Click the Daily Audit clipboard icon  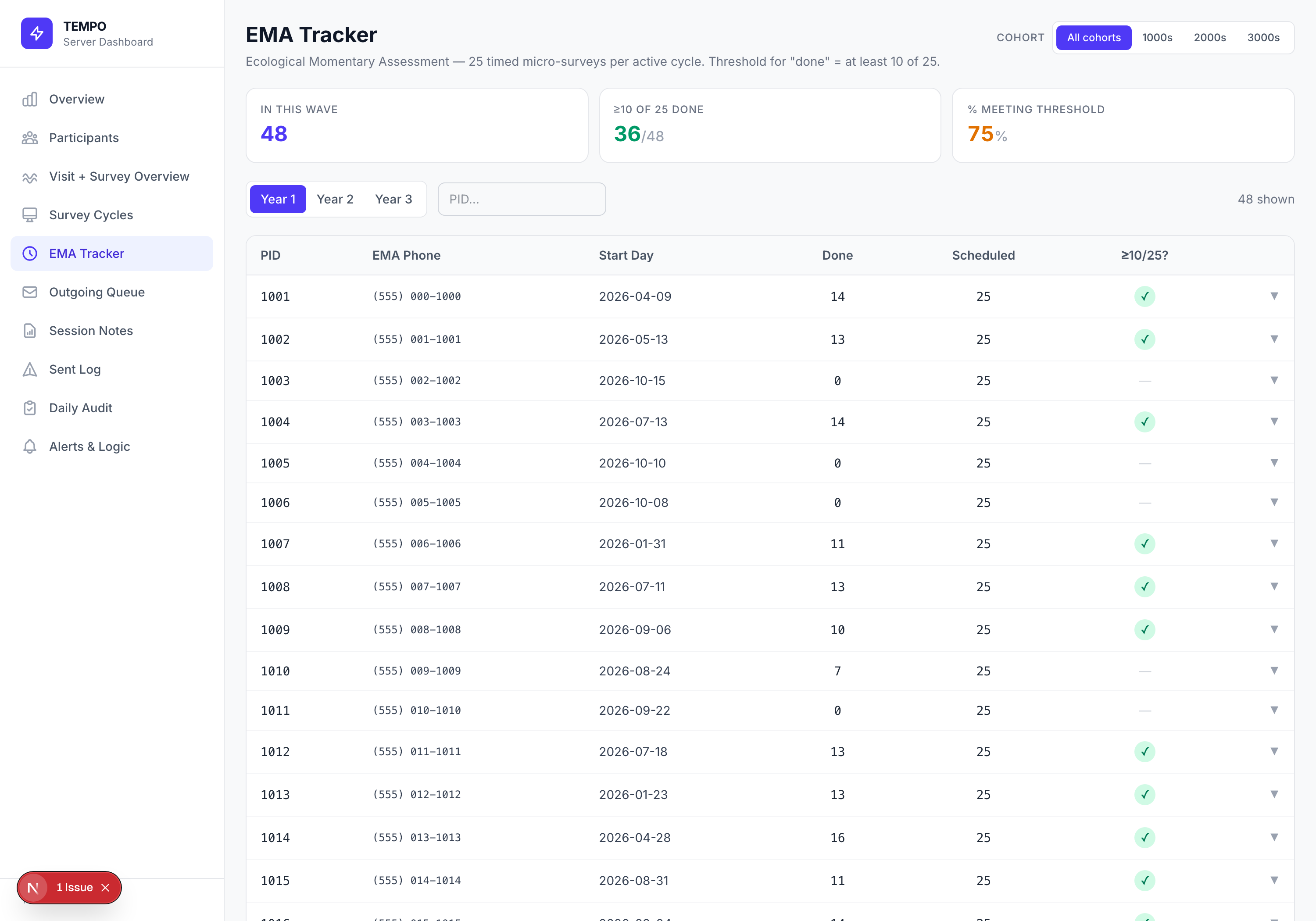point(30,408)
